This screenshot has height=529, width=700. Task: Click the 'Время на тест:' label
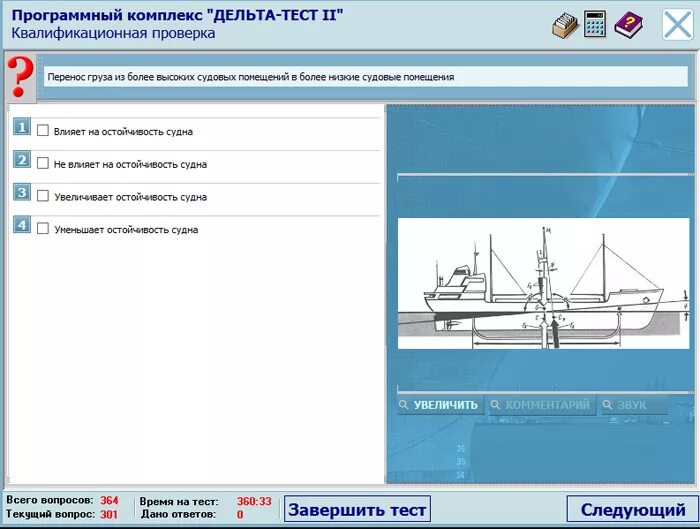(x=179, y=501)
